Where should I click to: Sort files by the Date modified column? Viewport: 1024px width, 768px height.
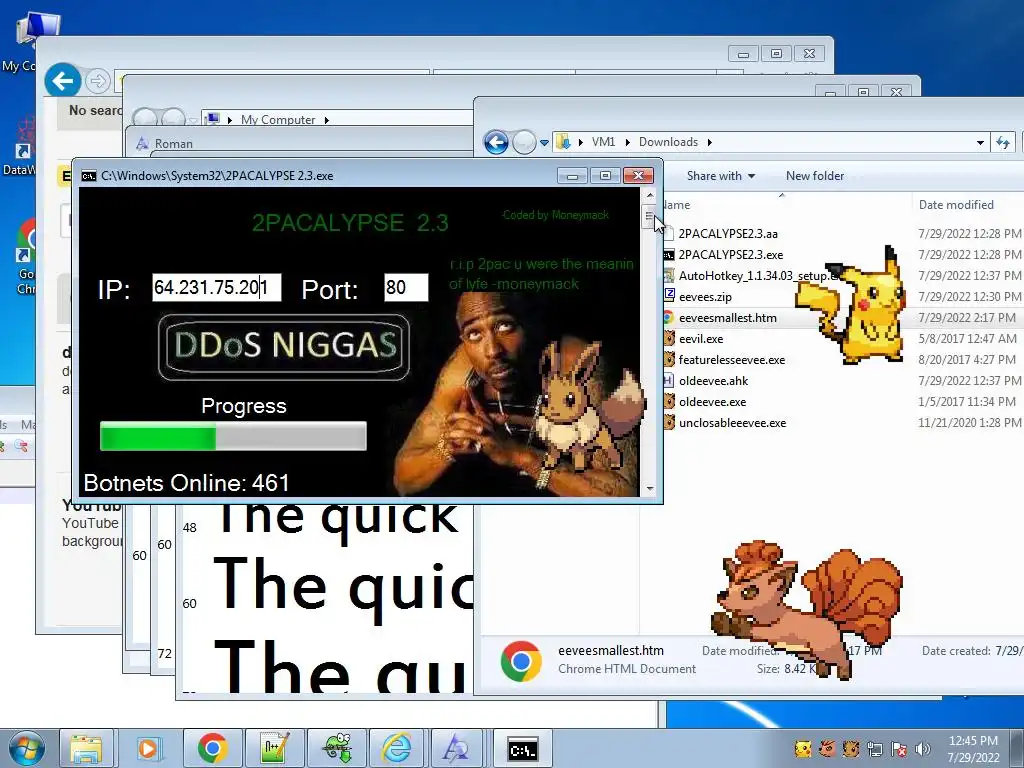(956, 204)
